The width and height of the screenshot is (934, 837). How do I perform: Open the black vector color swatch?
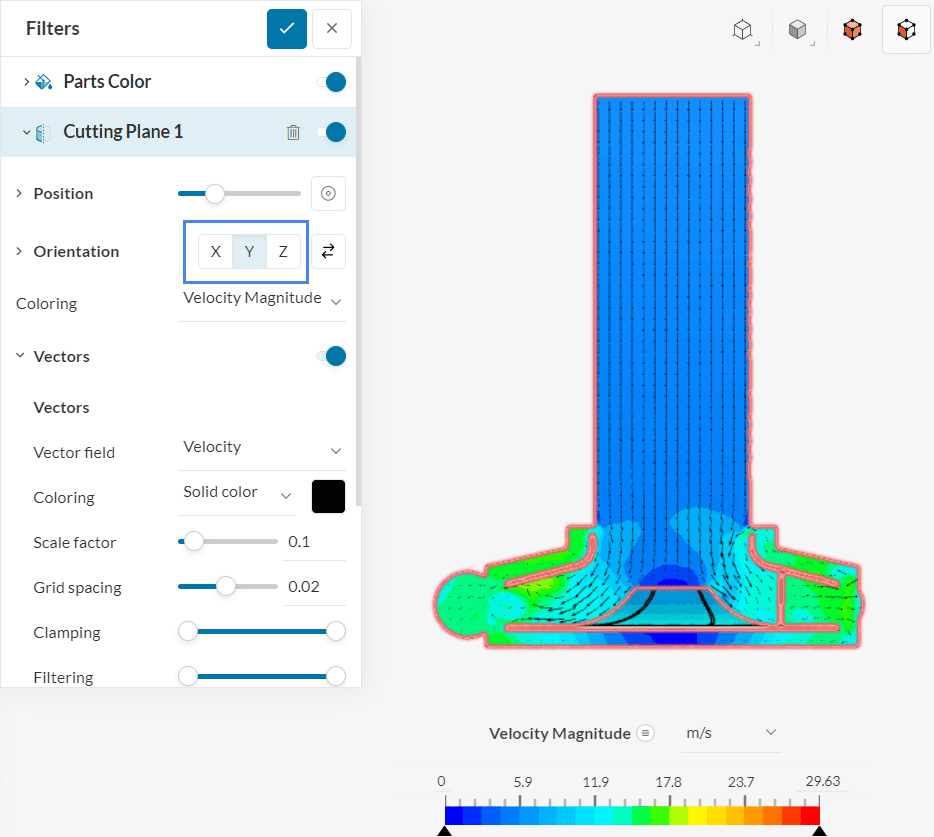328,496
